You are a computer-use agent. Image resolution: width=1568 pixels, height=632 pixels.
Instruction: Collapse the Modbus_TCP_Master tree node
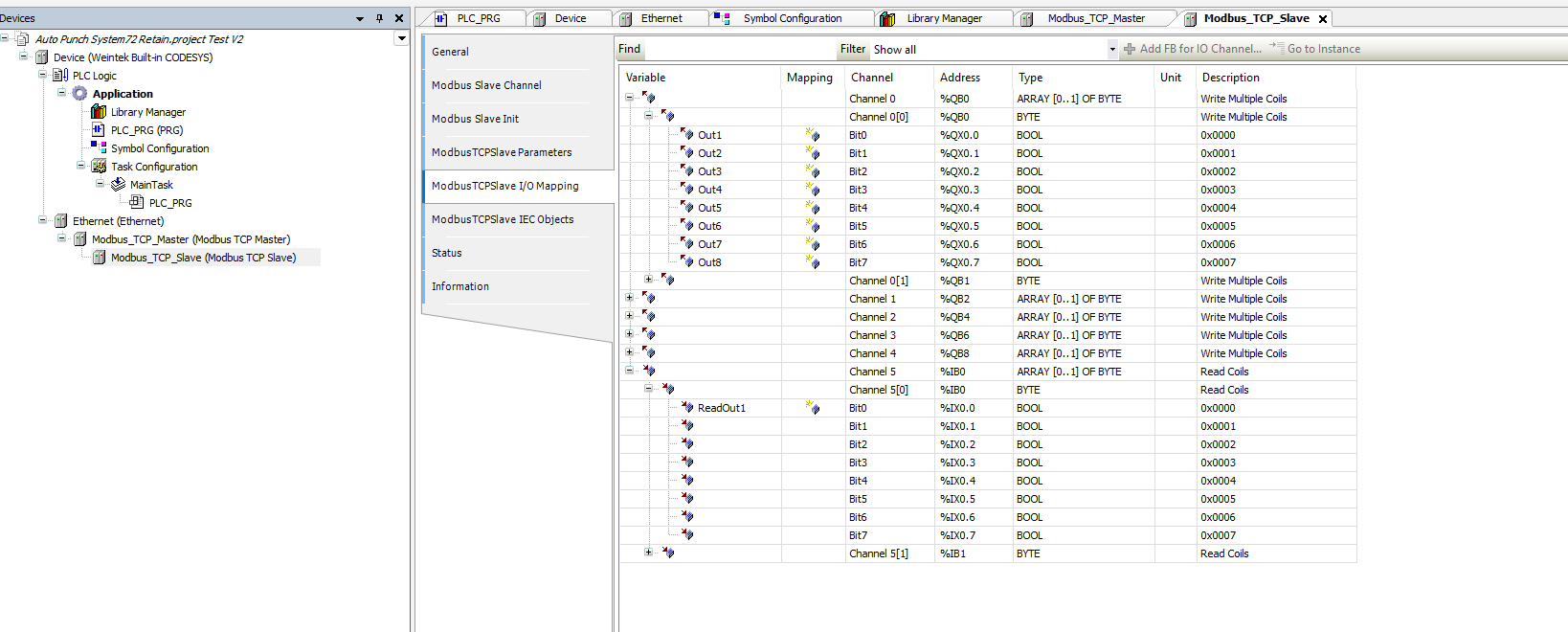point(62,238)
